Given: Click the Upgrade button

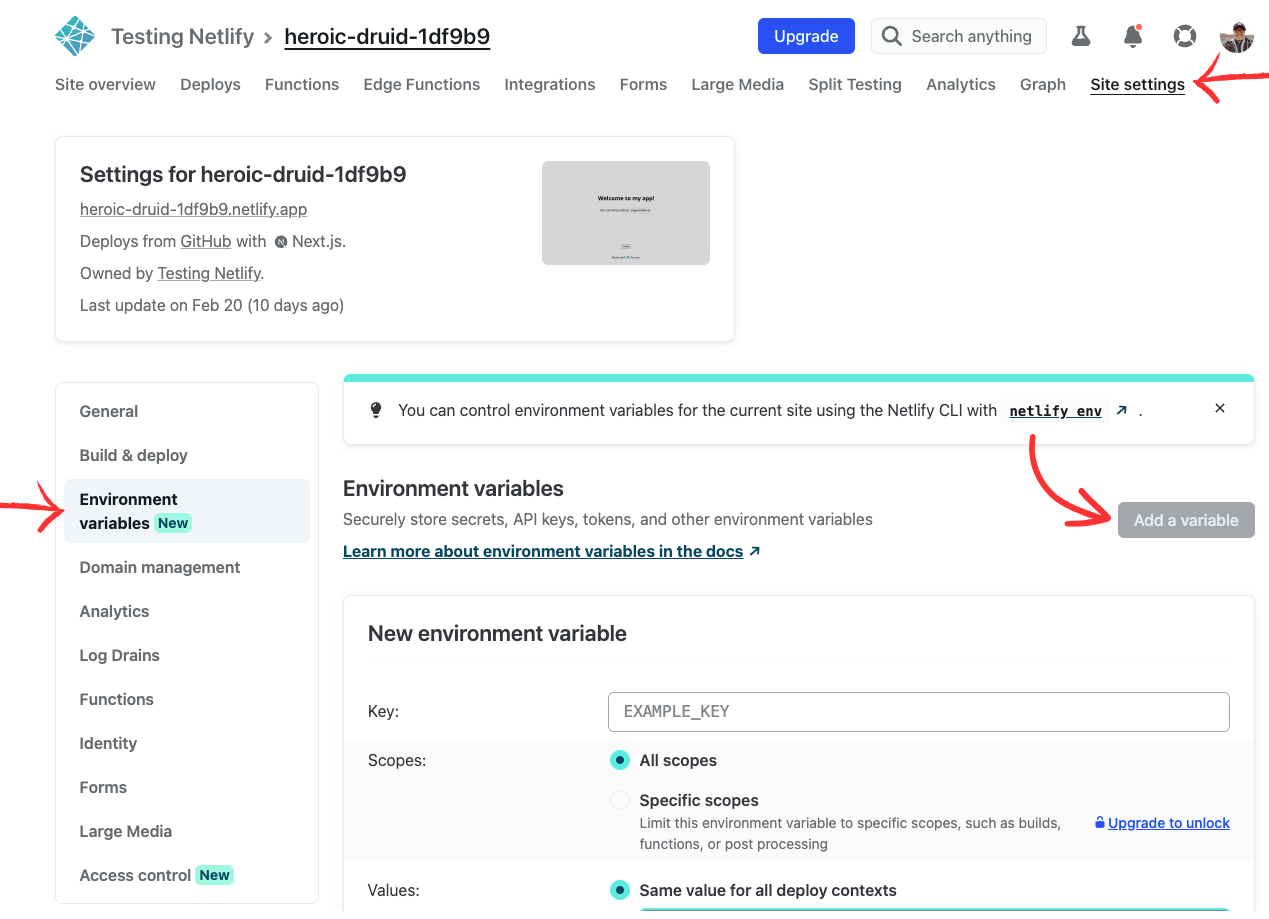Looking at the screenshot, I should 806,36.
